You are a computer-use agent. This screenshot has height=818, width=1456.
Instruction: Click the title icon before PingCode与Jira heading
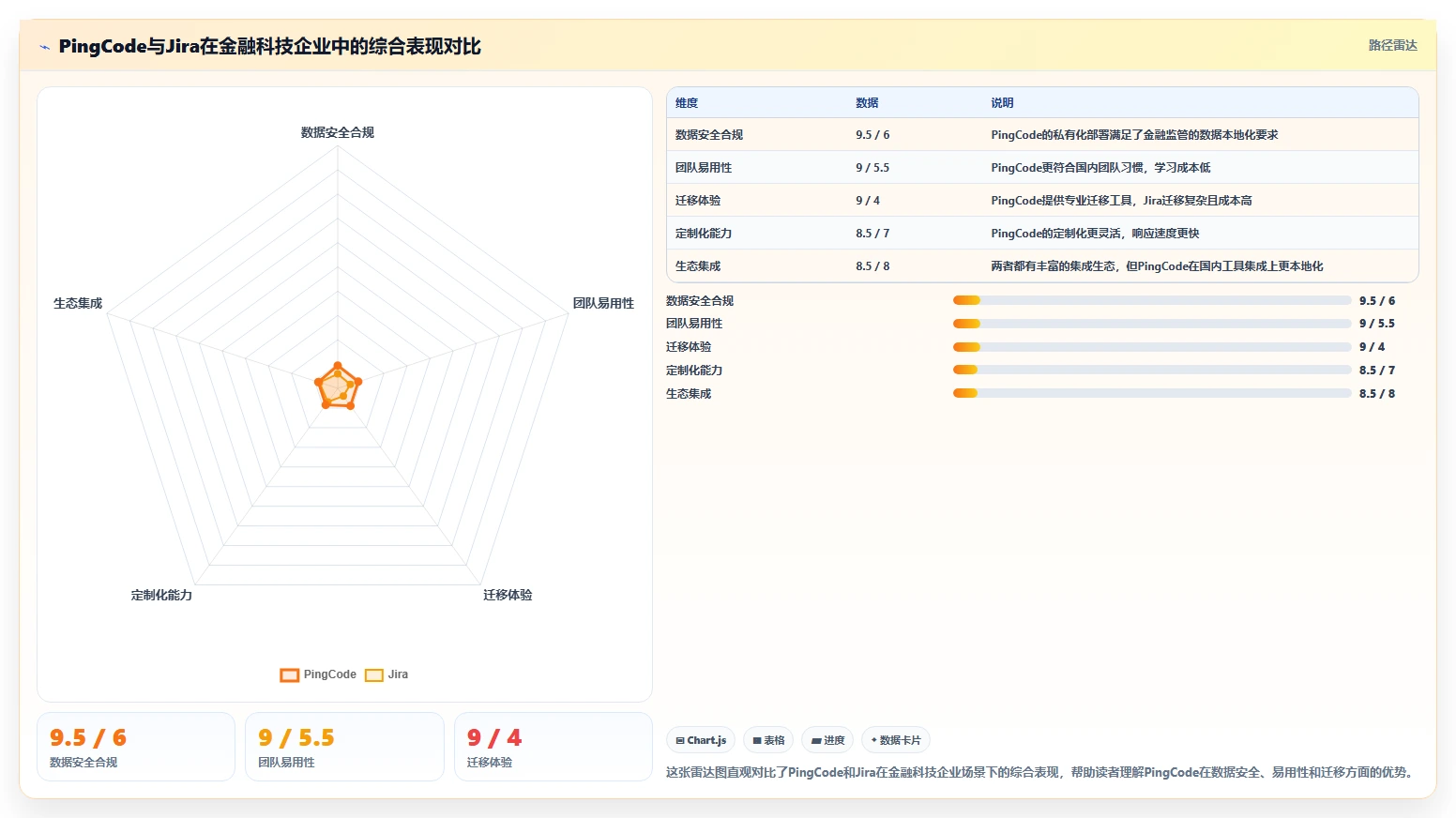point(44,47)
